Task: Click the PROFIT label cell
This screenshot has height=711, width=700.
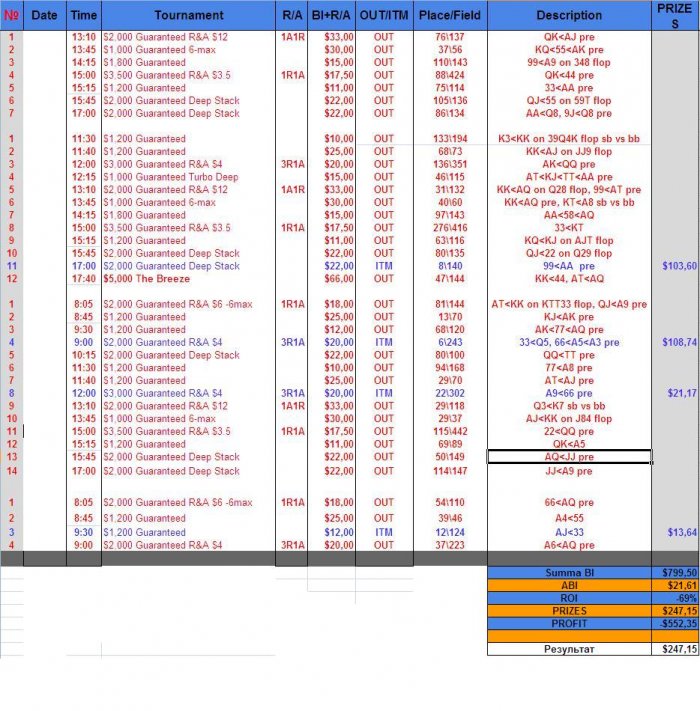Action: 569,623
